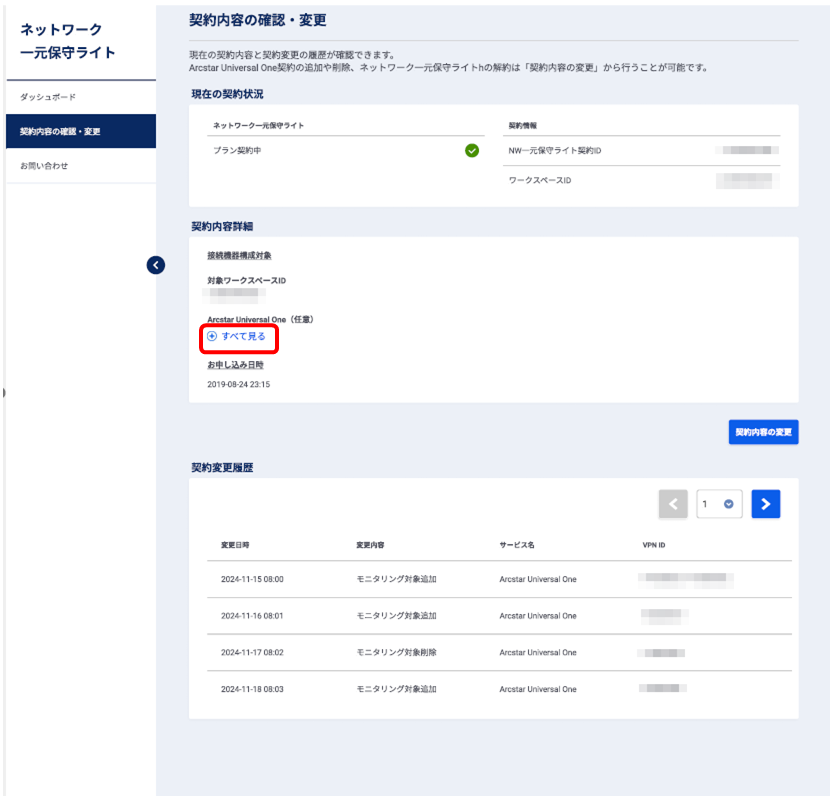Click the 契約変更履歴 section heading

pos(222,468)
